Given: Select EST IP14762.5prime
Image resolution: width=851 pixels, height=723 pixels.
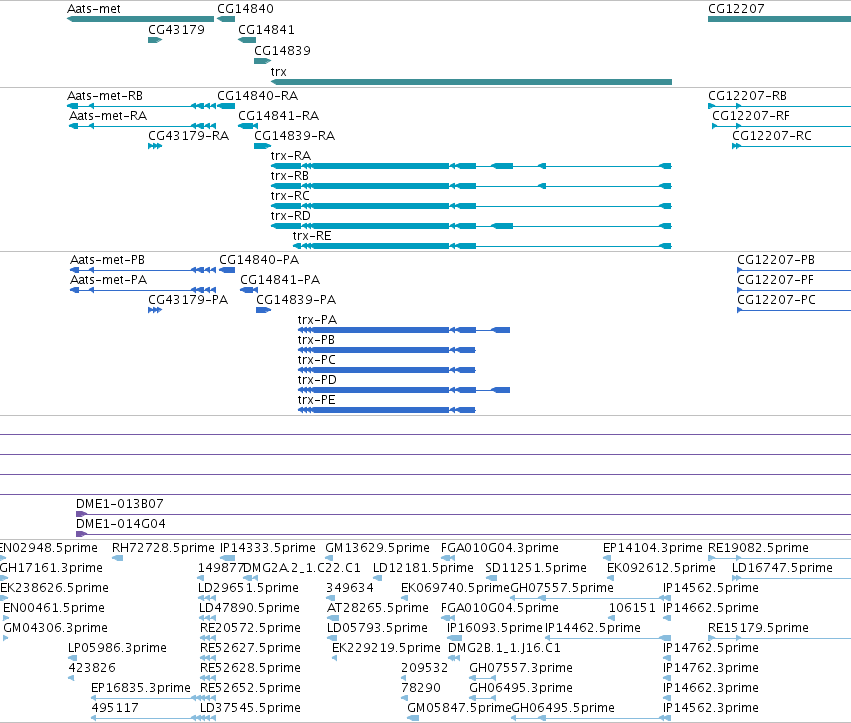Looking at the screenshot, I should coord(711,648).
